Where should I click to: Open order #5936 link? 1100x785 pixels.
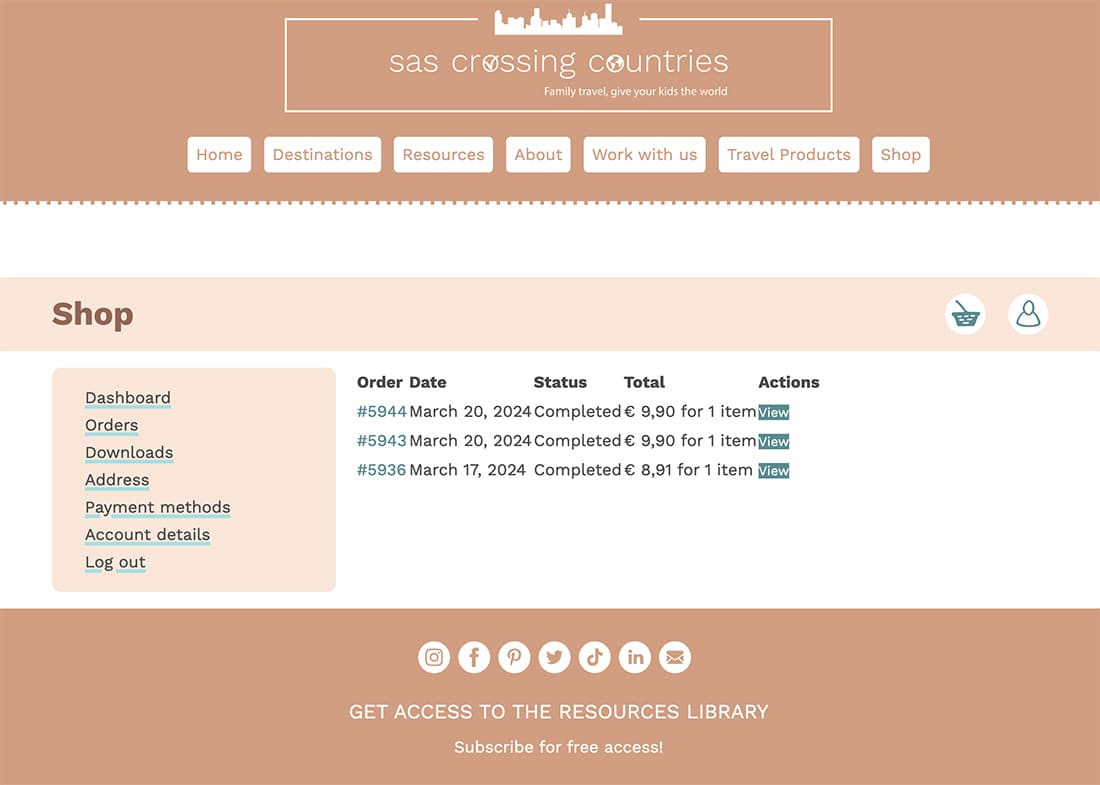coord(382,470)
